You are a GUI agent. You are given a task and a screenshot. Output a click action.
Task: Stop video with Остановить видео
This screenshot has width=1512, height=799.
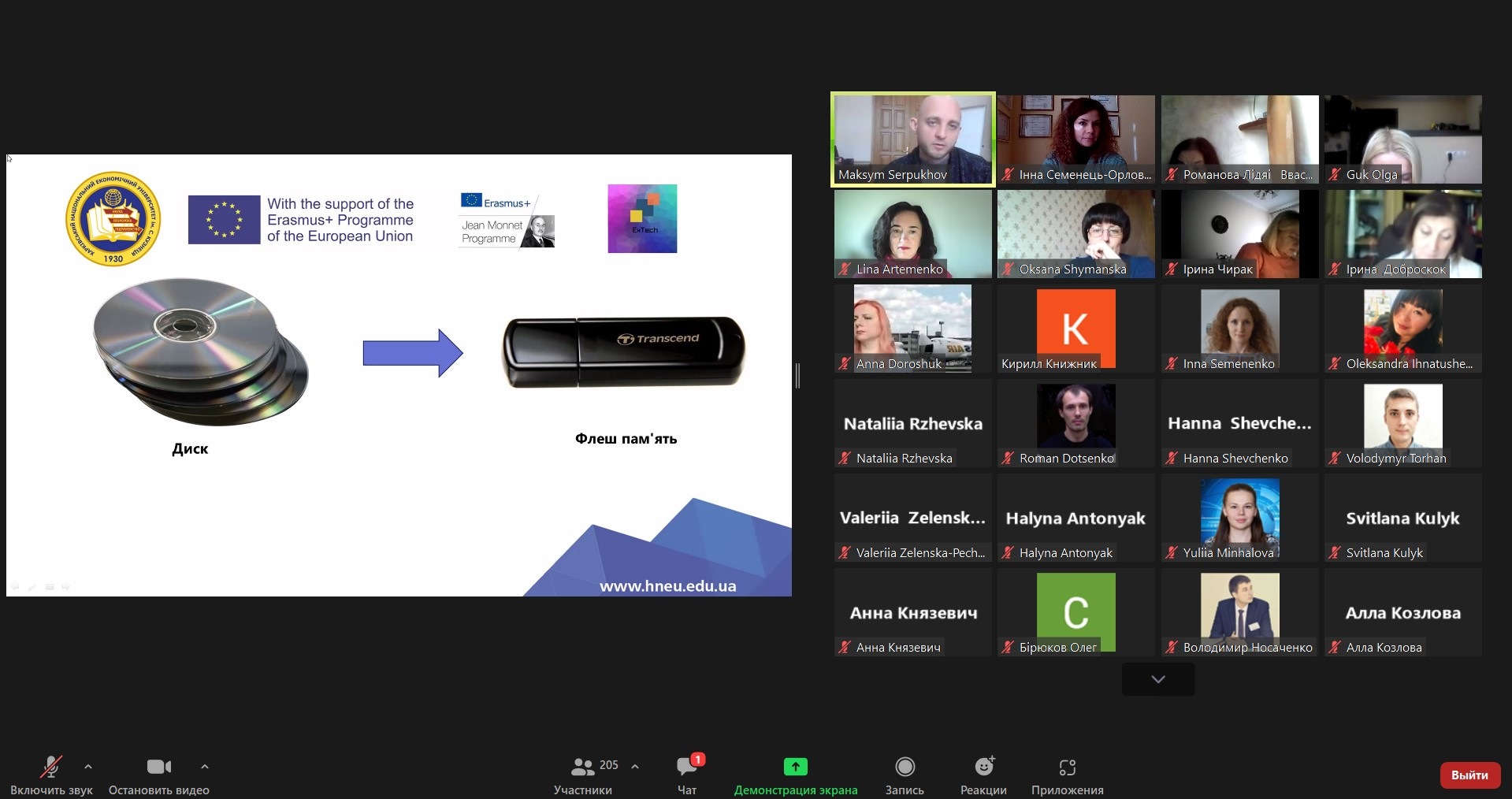coord(158,766)
